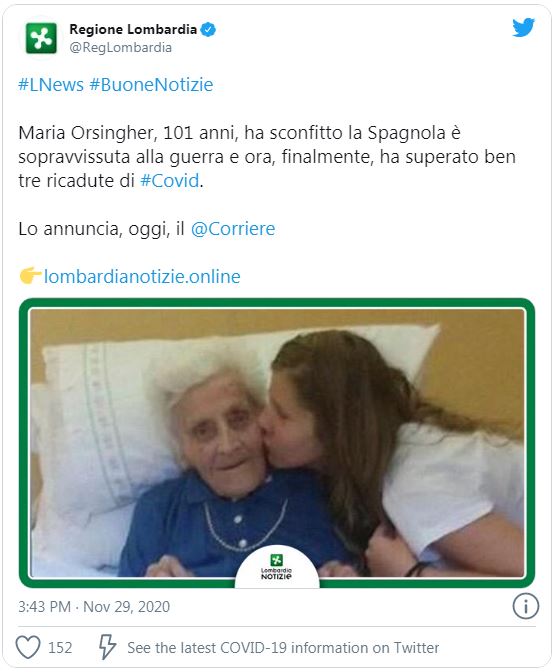Screen dimensions: 559x672
Task: Click See the latest COVID-19 information
Action: point(283,647)
